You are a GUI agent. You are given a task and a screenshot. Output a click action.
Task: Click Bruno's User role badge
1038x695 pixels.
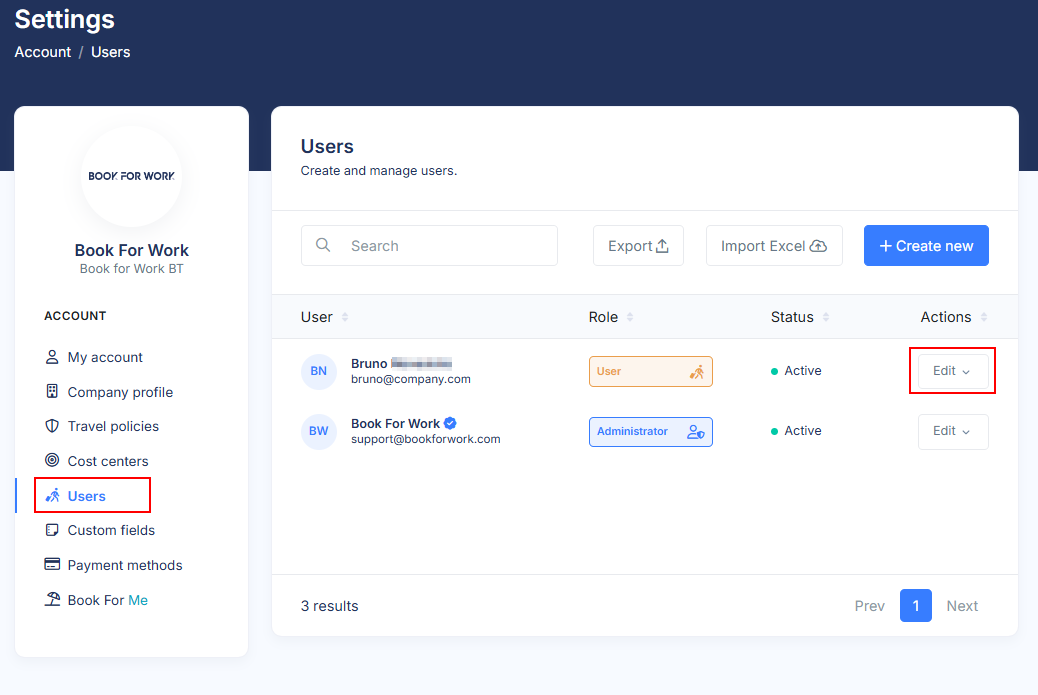[x=650, y=371]
